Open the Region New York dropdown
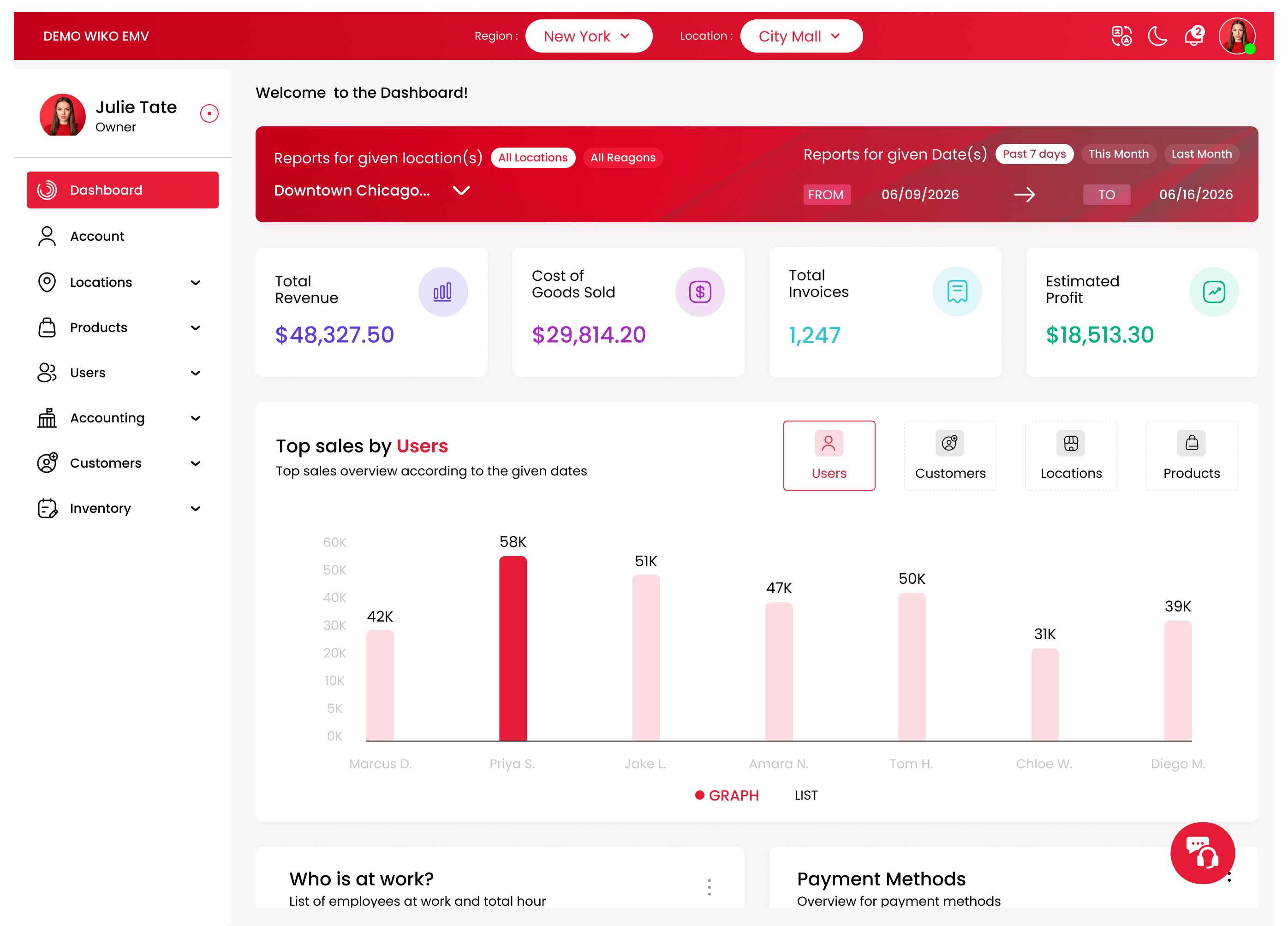 point(588,36)
